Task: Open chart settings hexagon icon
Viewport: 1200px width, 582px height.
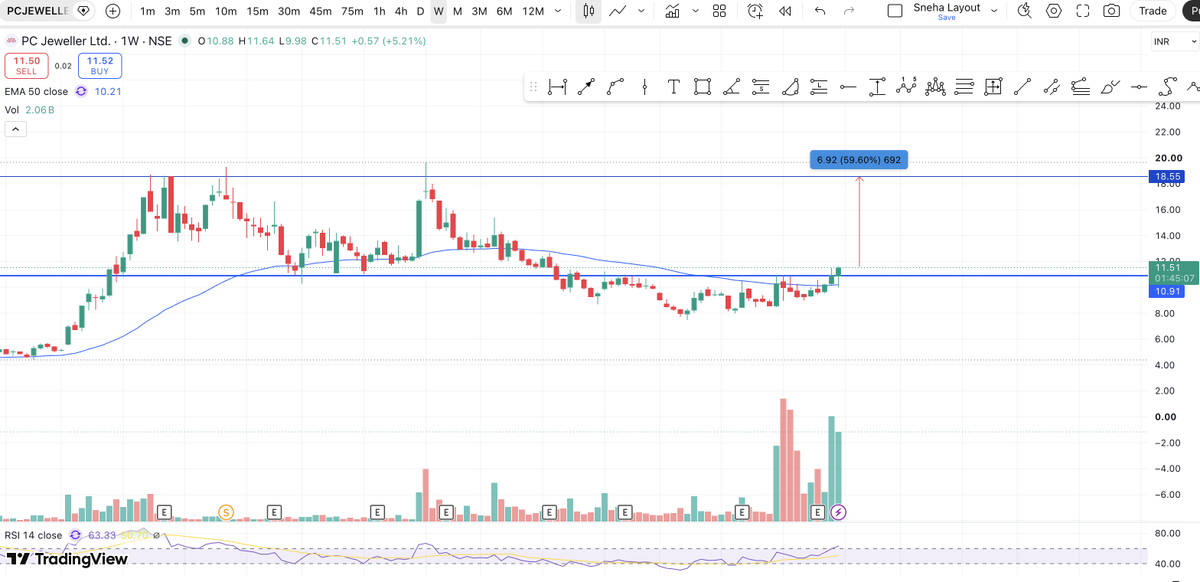Action: [x=1053, y=11]
